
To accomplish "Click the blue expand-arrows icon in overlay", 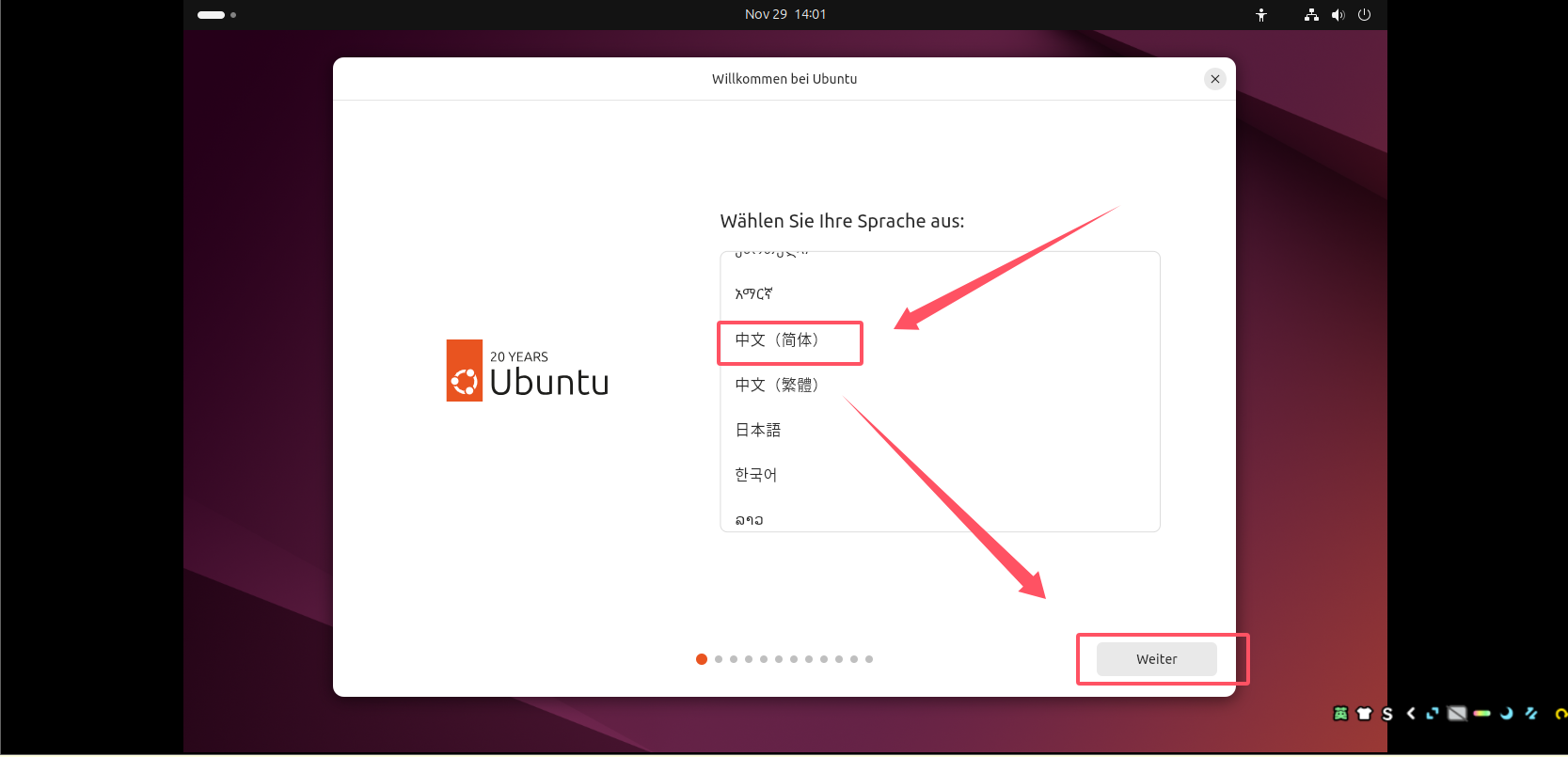I will click(1433, 714).
